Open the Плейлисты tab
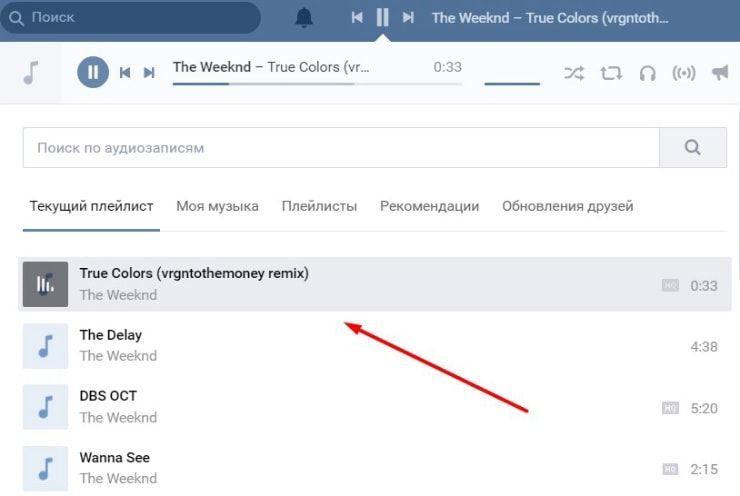 tap(319, 206)
